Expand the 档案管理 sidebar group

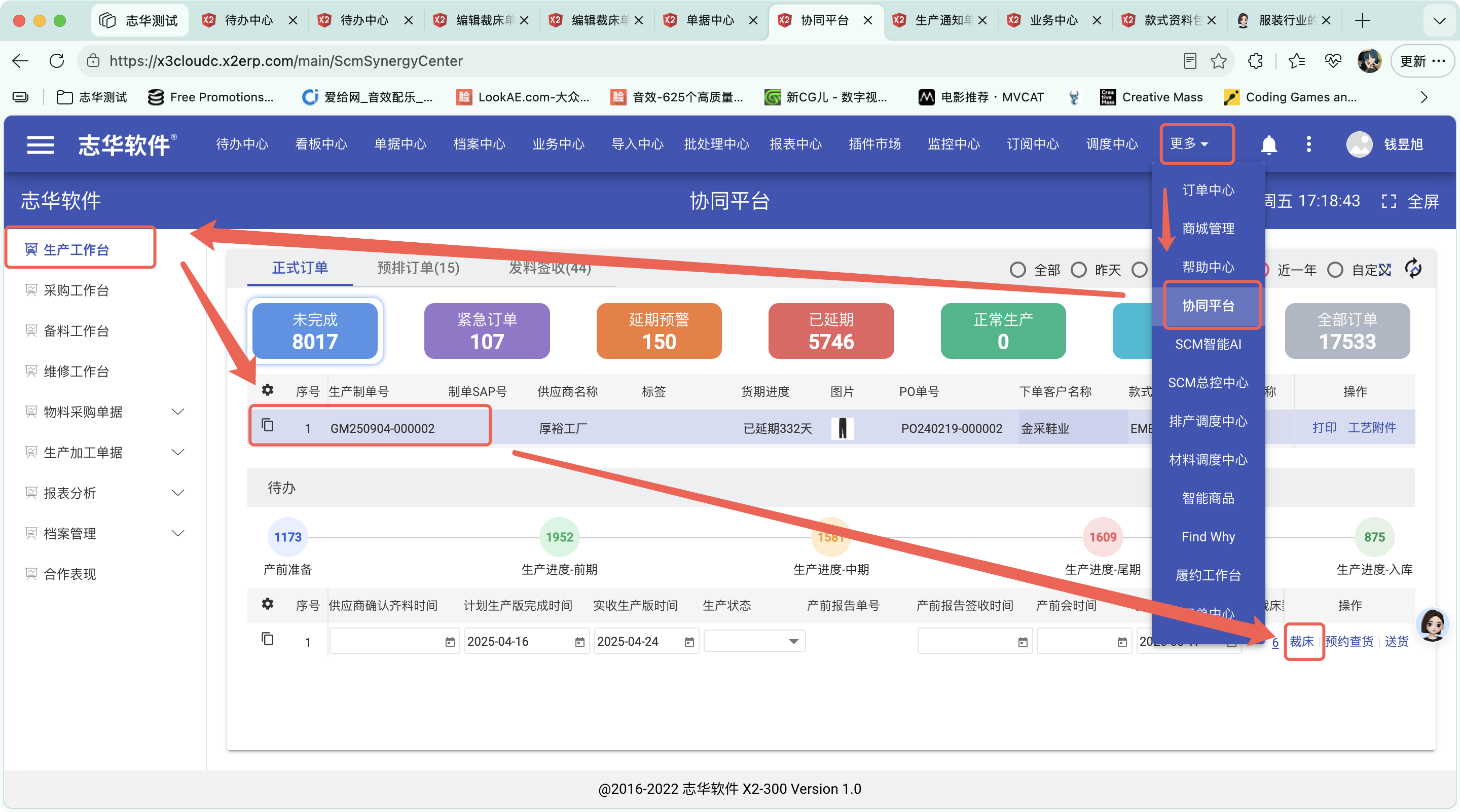tap(178, 533)
